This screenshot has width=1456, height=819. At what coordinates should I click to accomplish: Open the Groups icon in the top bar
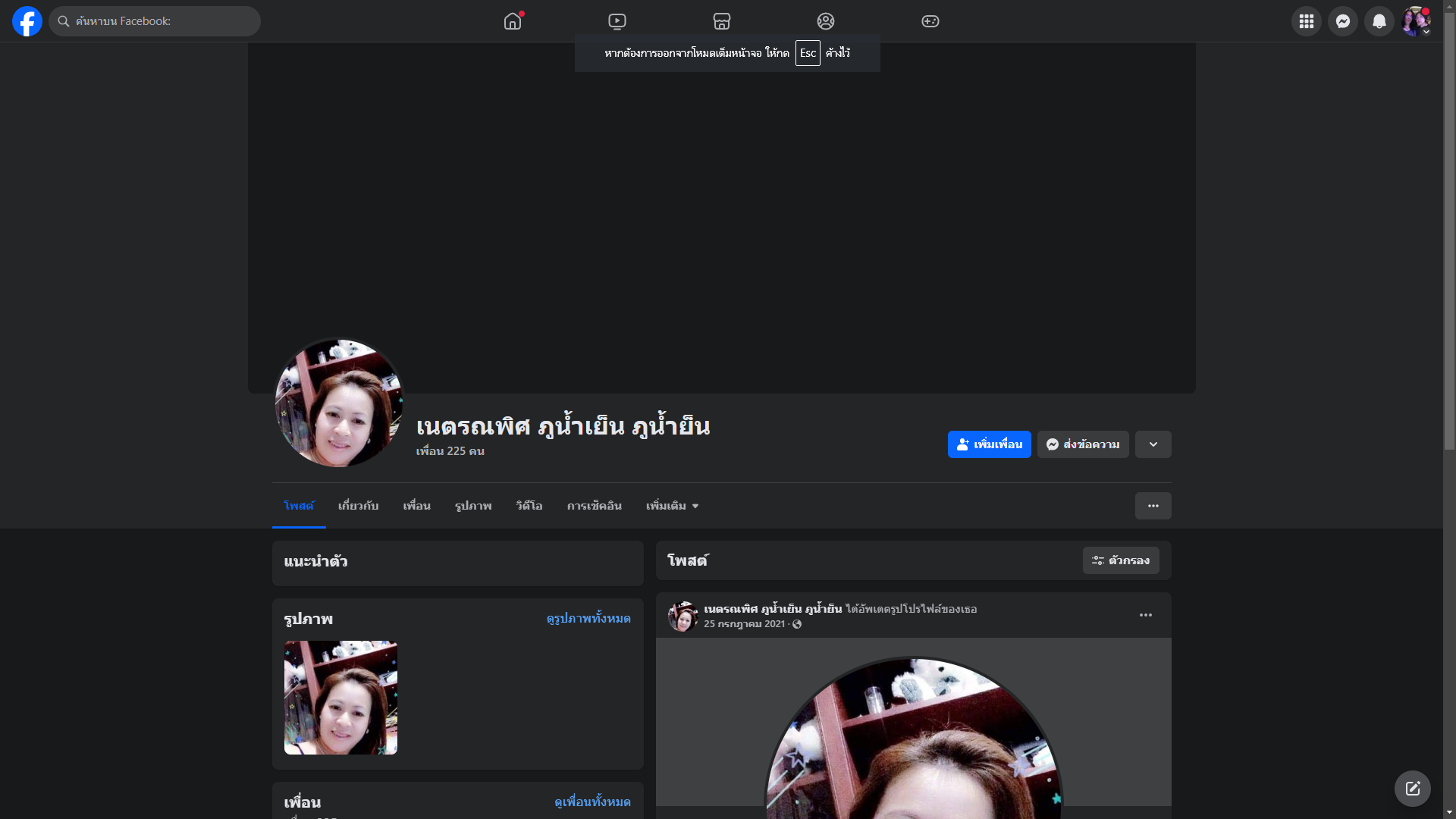826,21
